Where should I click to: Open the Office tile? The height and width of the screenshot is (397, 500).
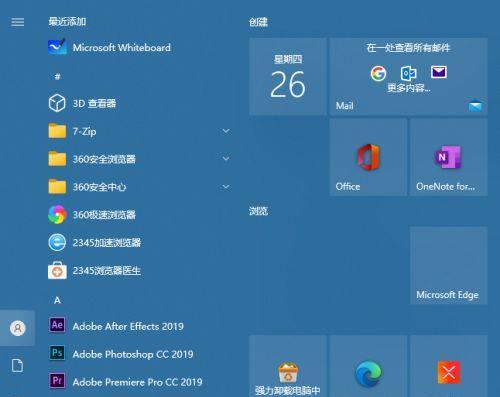coord(368,157)
